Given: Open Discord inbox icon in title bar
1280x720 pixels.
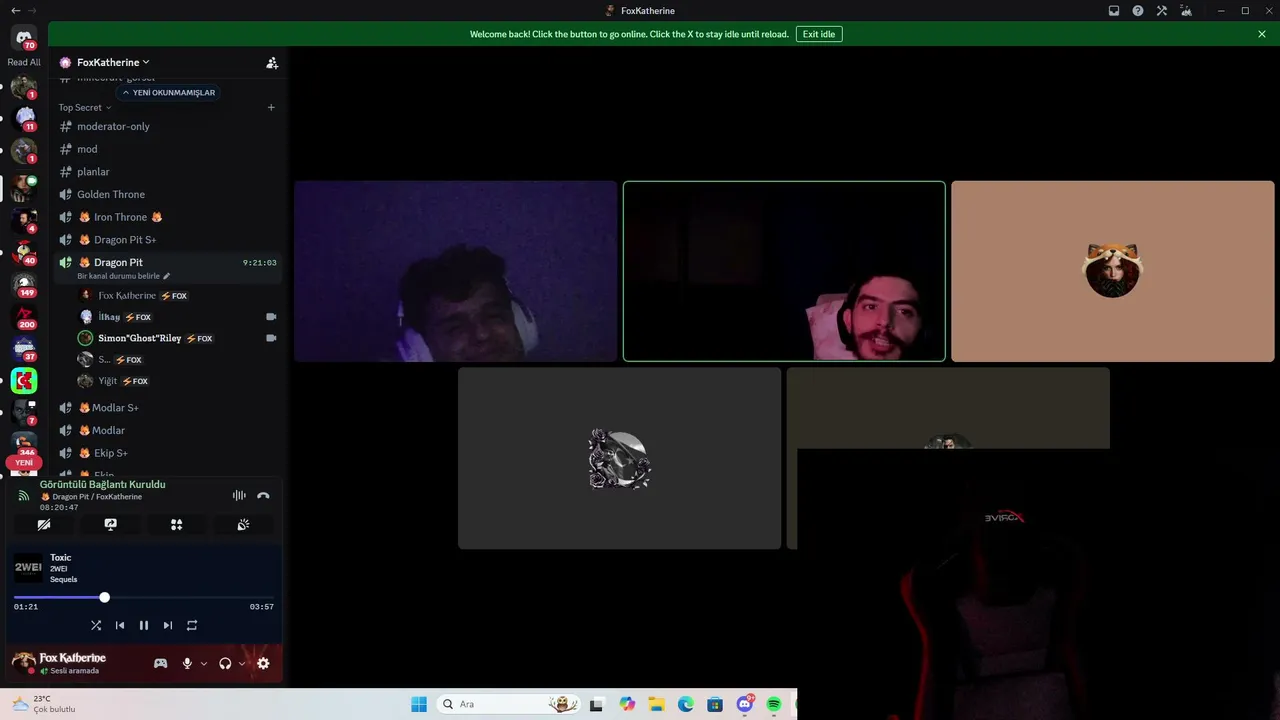Looking at the screenshot, I should coord(1114,11).
